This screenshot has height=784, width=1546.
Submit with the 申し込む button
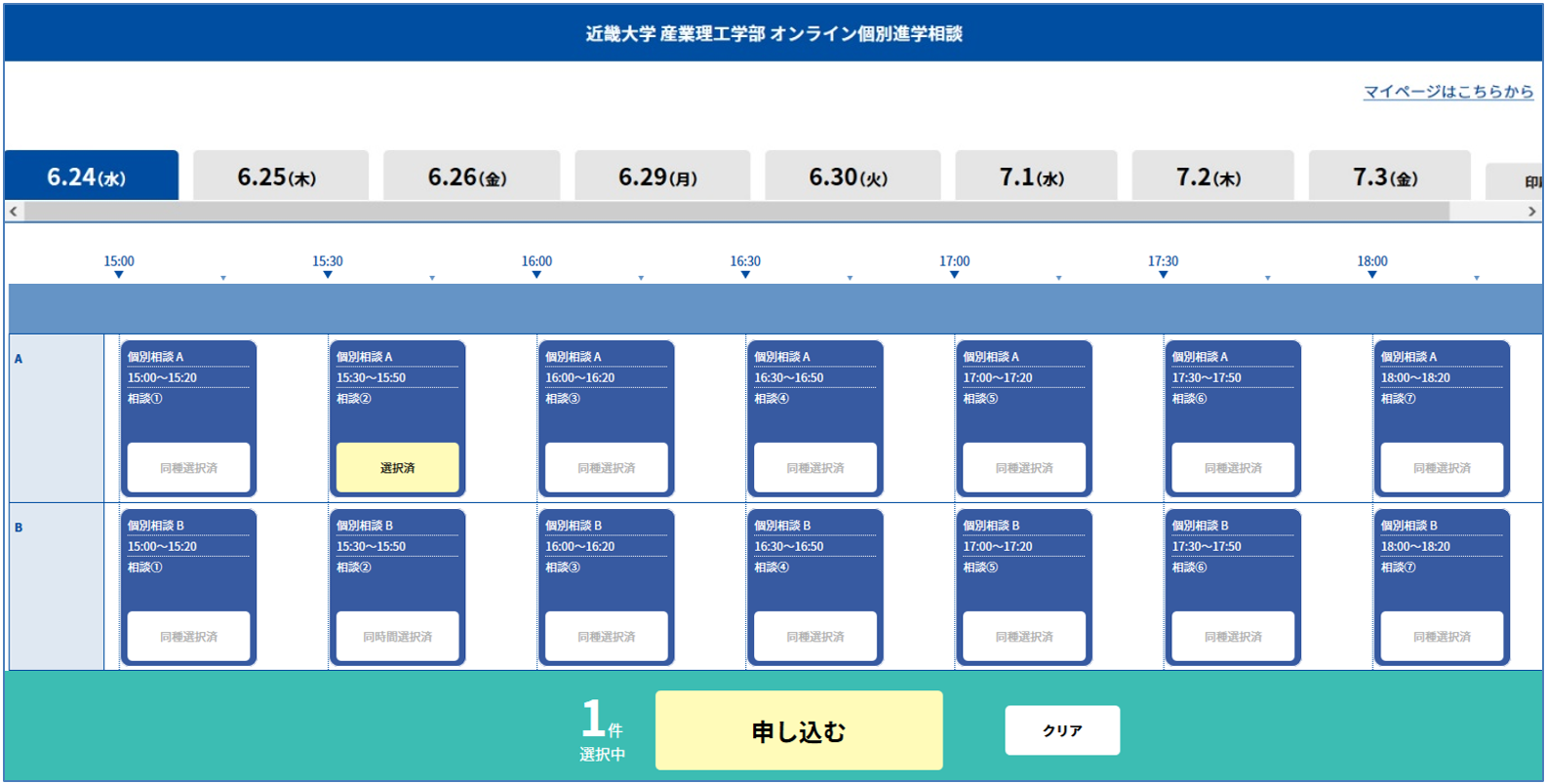pyautogui.click(x=799, y=730)
